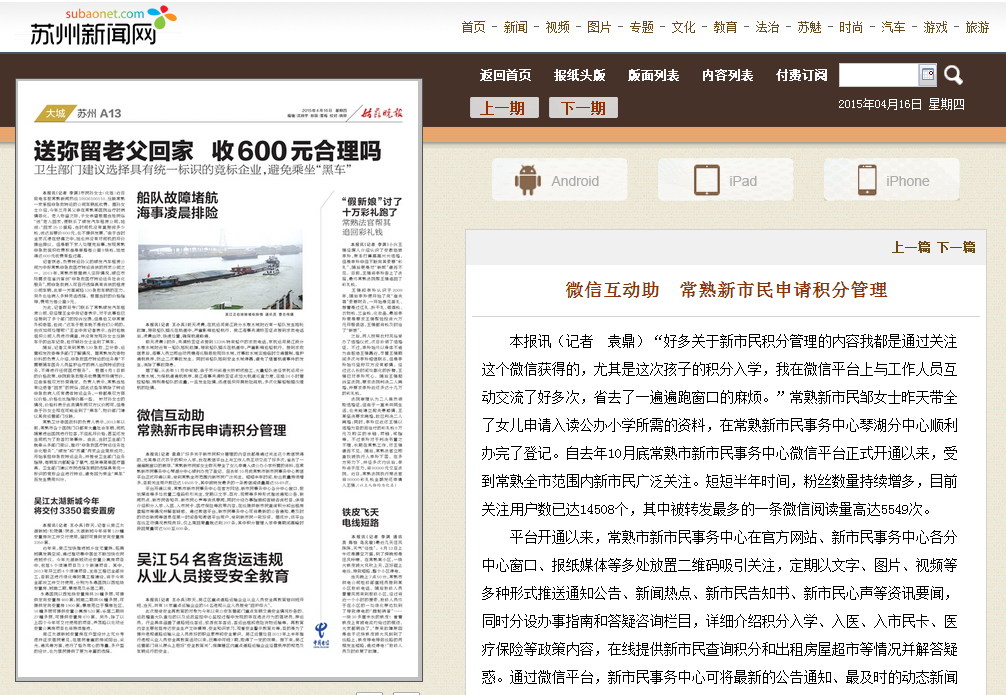Go to the next issue 下一期

[583, 108]
